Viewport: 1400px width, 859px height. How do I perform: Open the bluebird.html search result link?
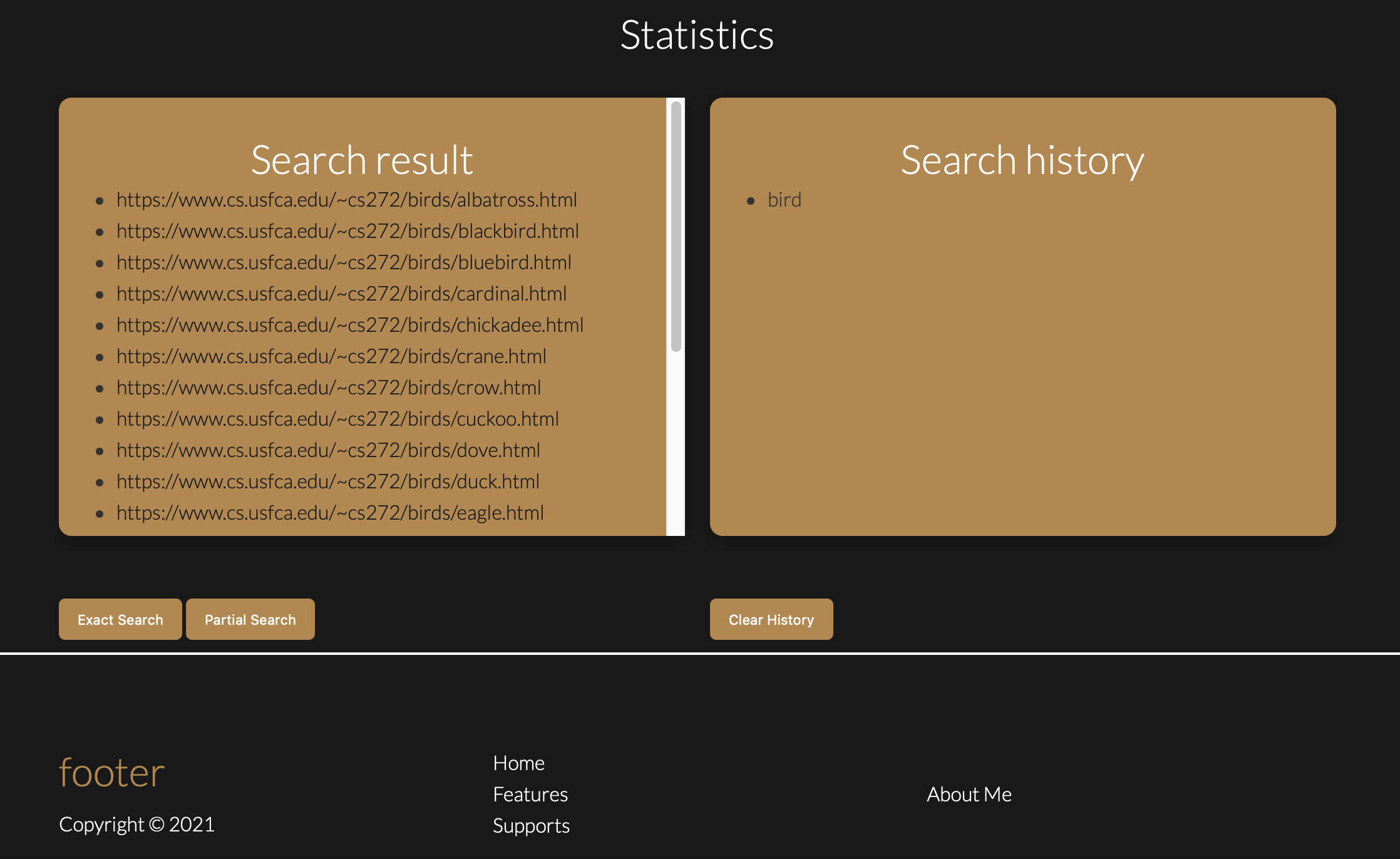[343, 262]
